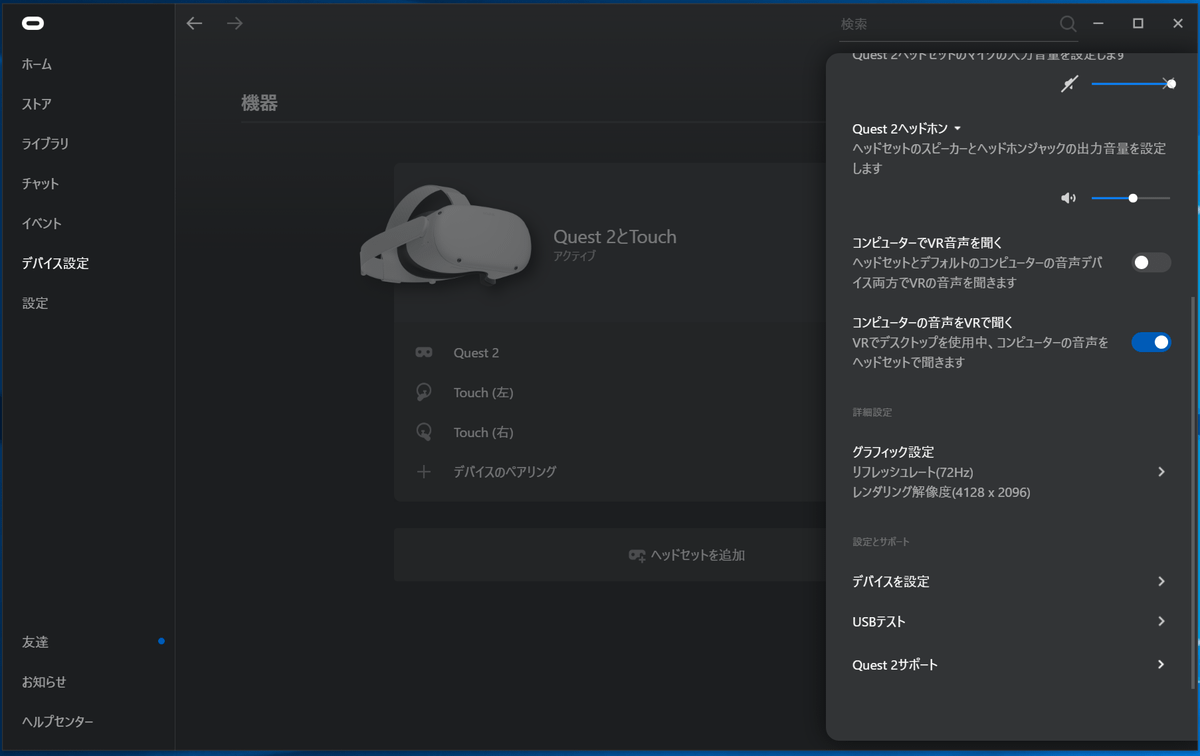Close the Oculus window
1200x756 pixels.
pyautogui.click(x=1178, y=23)
